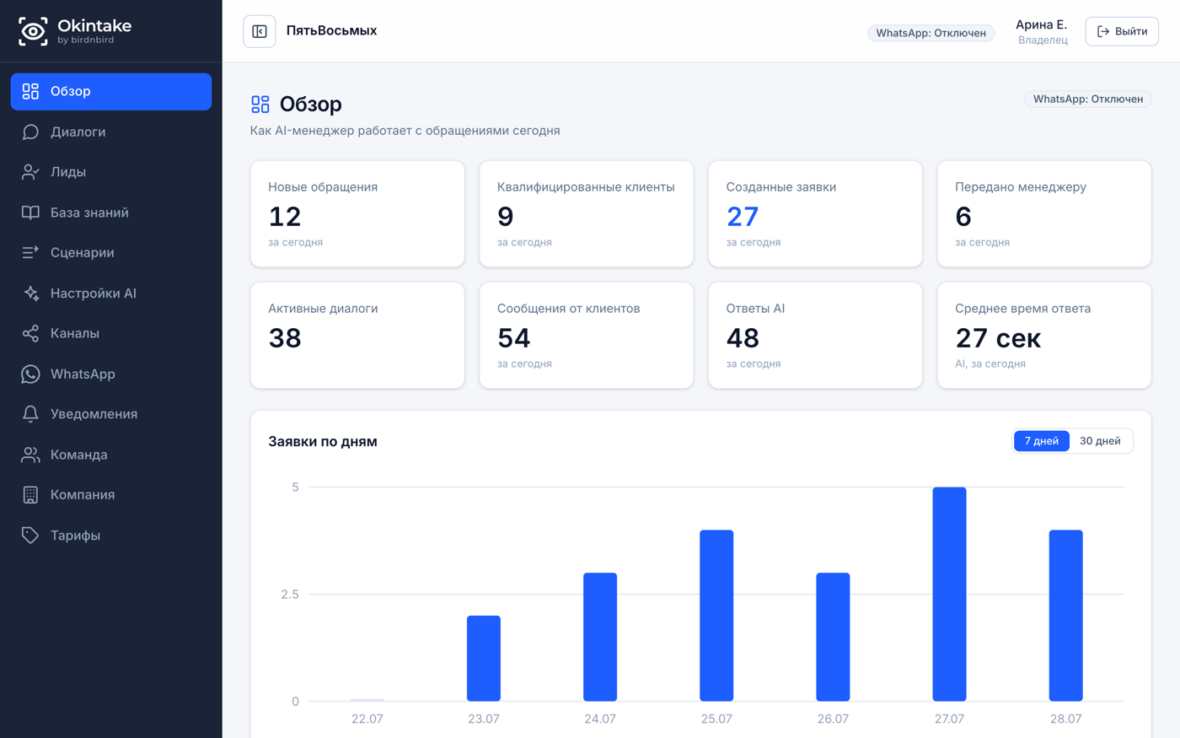1180x738 pixels.
Task: Click the Активные диалоги card
Action: click(x=357, y=336)
